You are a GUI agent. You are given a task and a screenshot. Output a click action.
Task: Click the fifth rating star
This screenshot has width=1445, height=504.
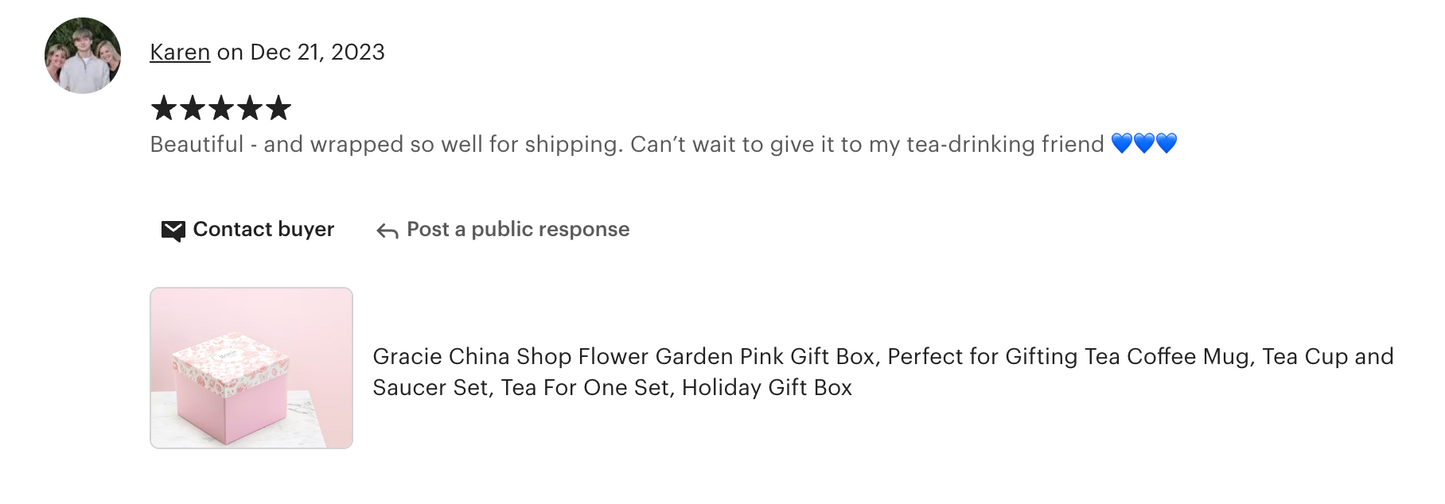tap(278, 108)
